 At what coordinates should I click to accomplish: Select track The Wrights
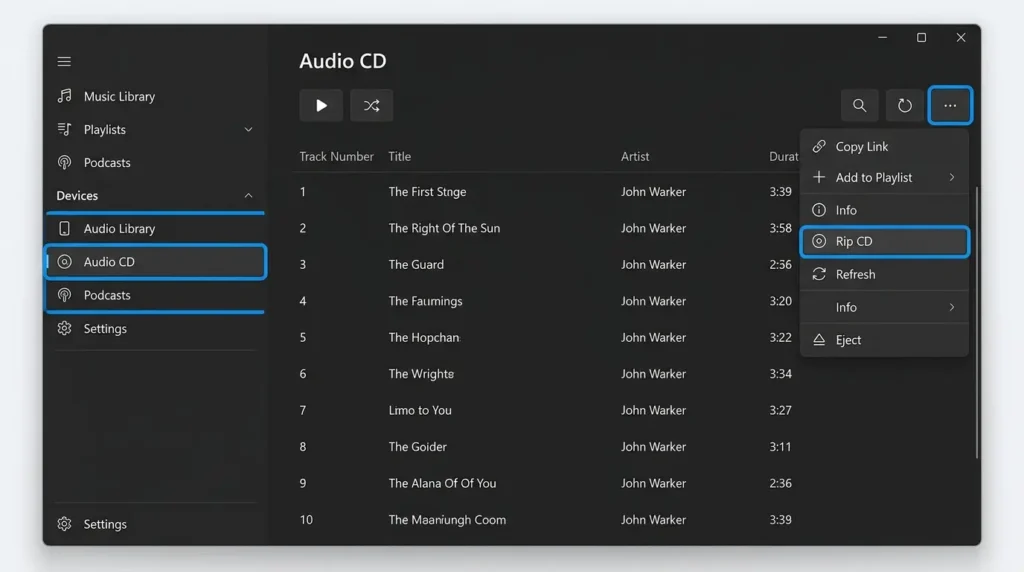coord(421,374)
